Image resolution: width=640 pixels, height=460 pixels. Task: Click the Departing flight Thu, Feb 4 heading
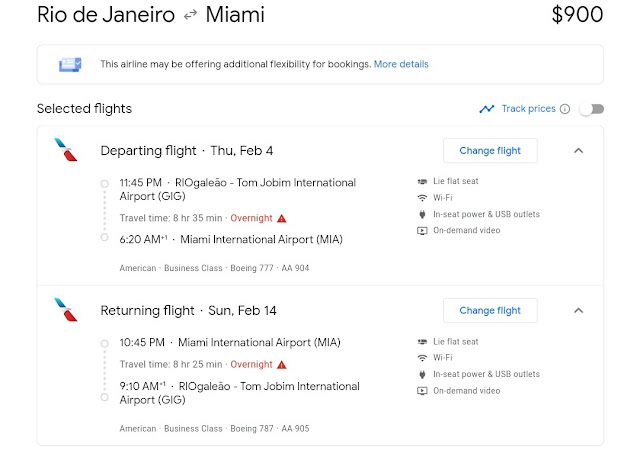point(187,151)
